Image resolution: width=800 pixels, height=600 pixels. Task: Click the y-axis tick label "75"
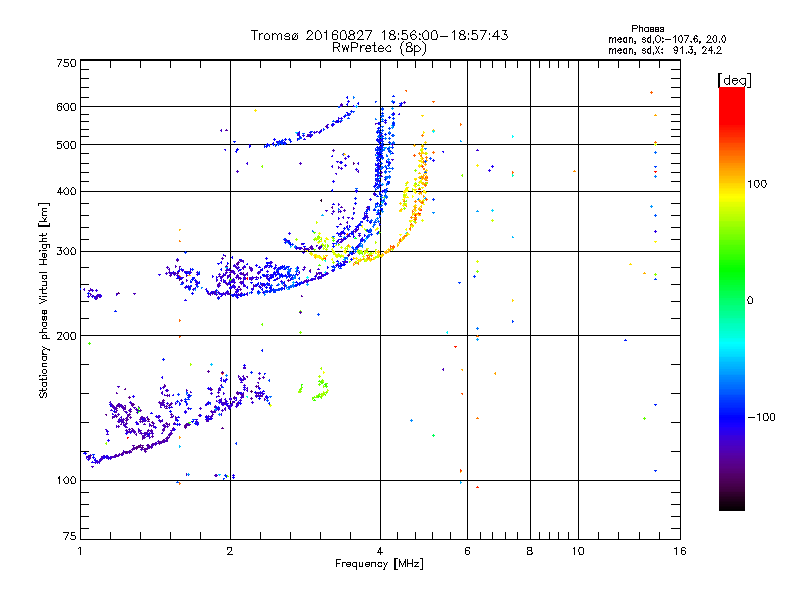tap(70, 536)
